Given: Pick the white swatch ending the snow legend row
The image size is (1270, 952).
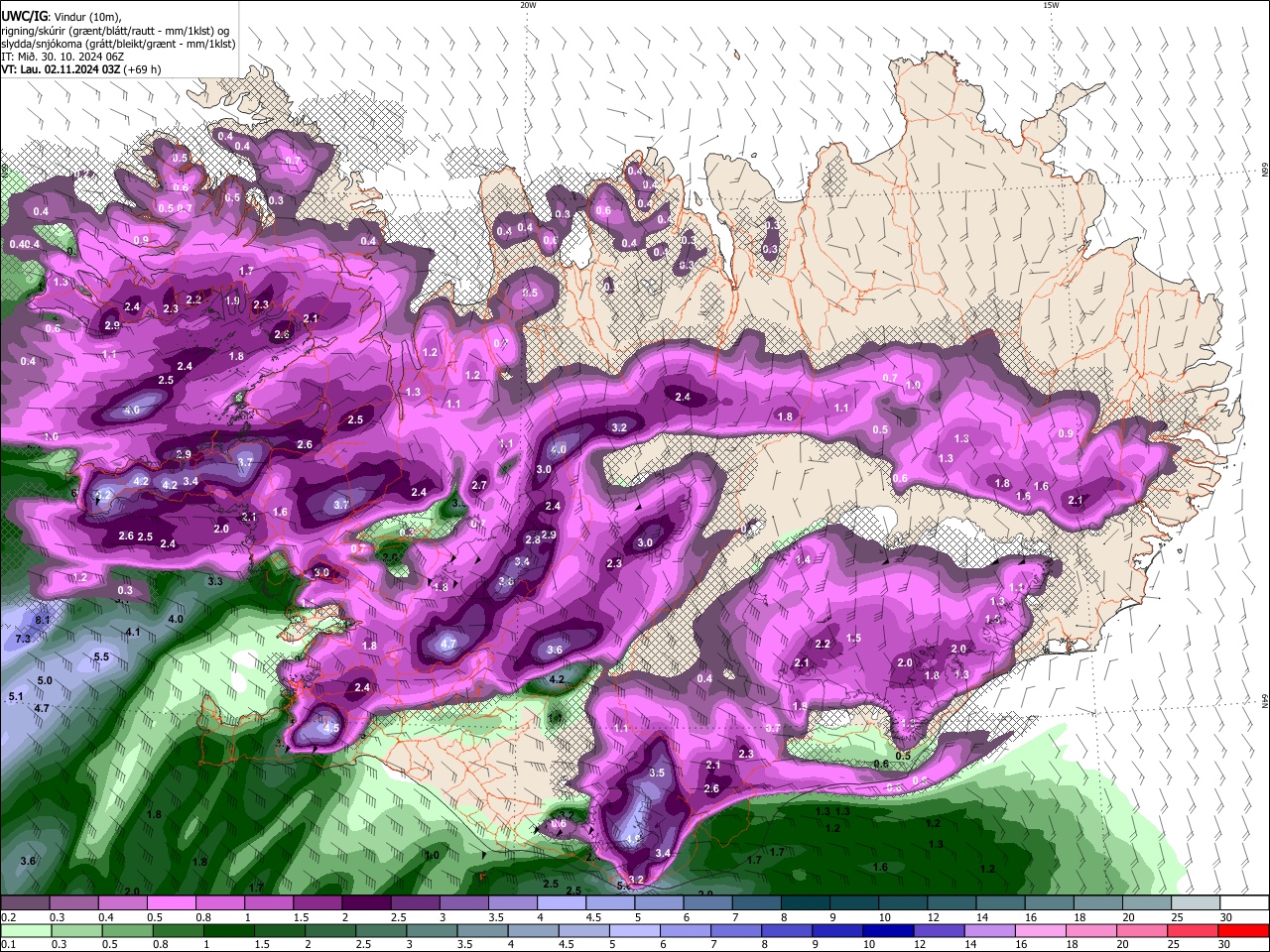Looking at the screenshot, I should coord(1244,903).
